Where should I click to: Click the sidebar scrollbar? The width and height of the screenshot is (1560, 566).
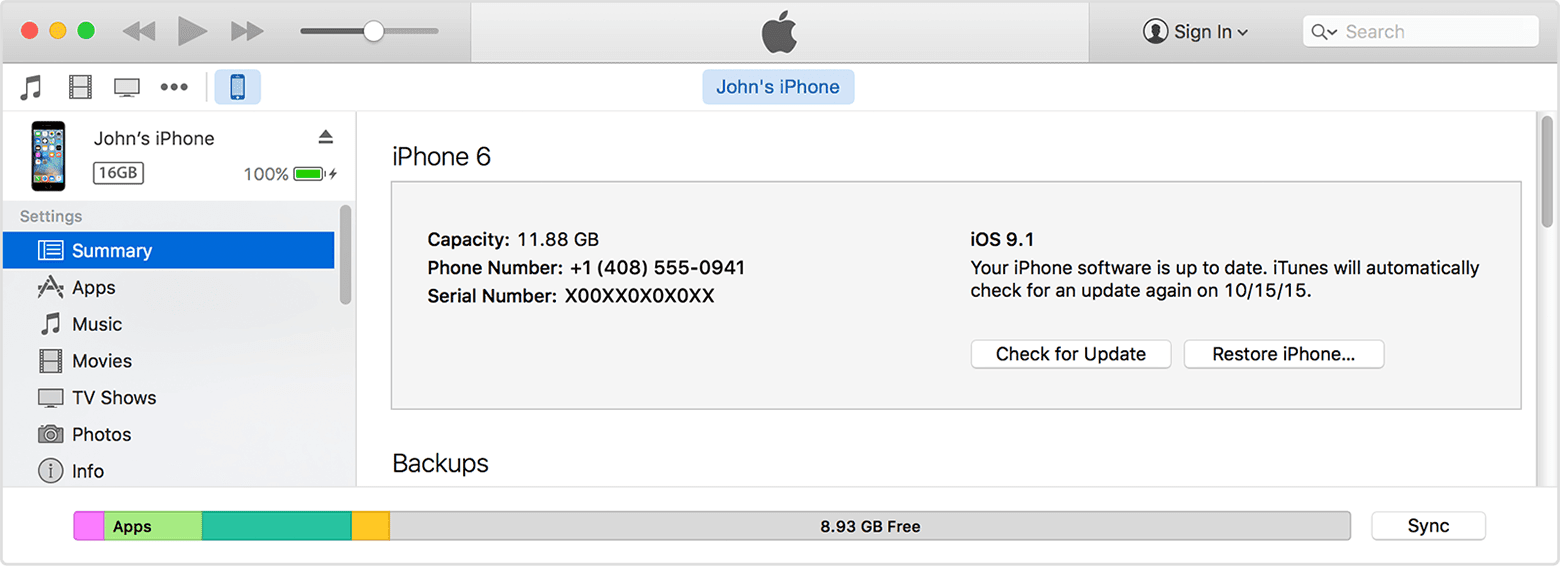tap(345, 254)
